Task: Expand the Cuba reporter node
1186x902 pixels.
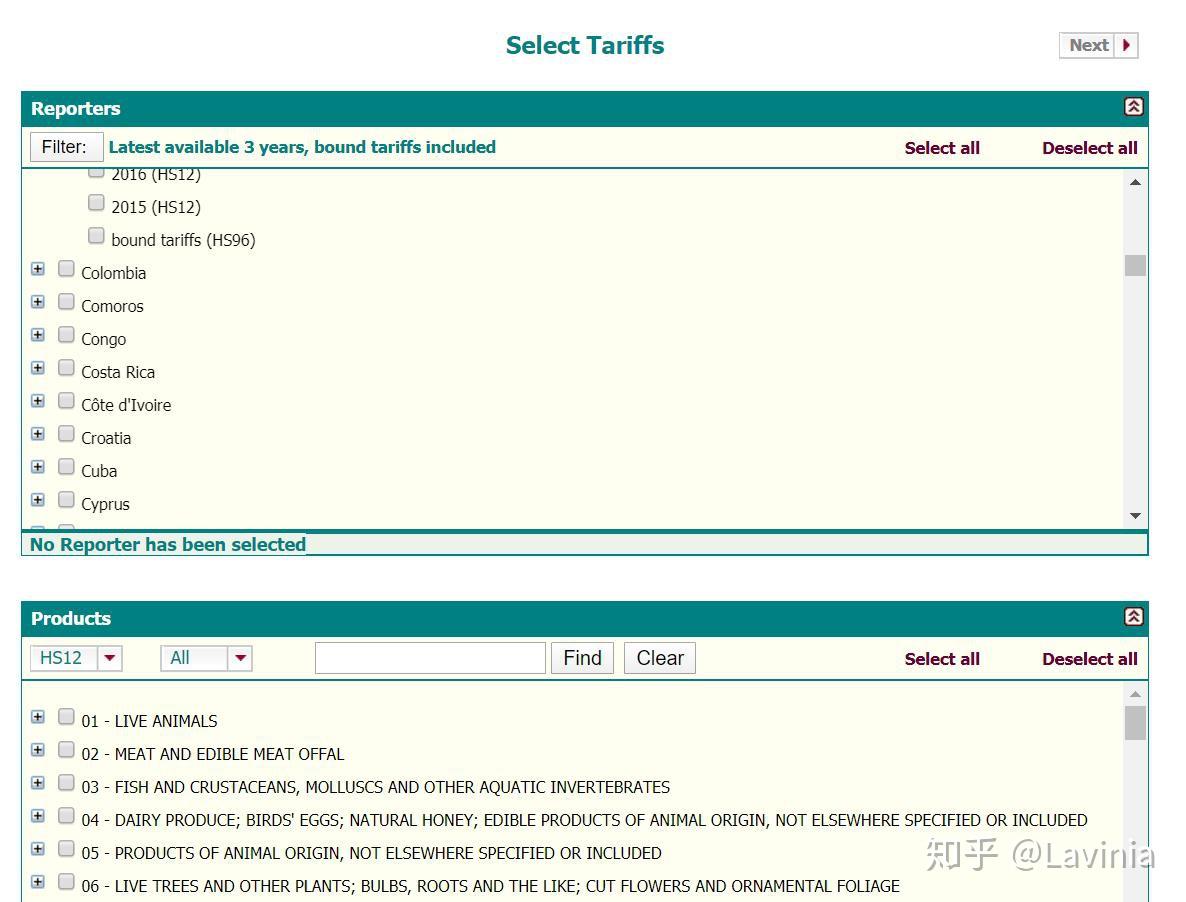Action: point(38,467)
